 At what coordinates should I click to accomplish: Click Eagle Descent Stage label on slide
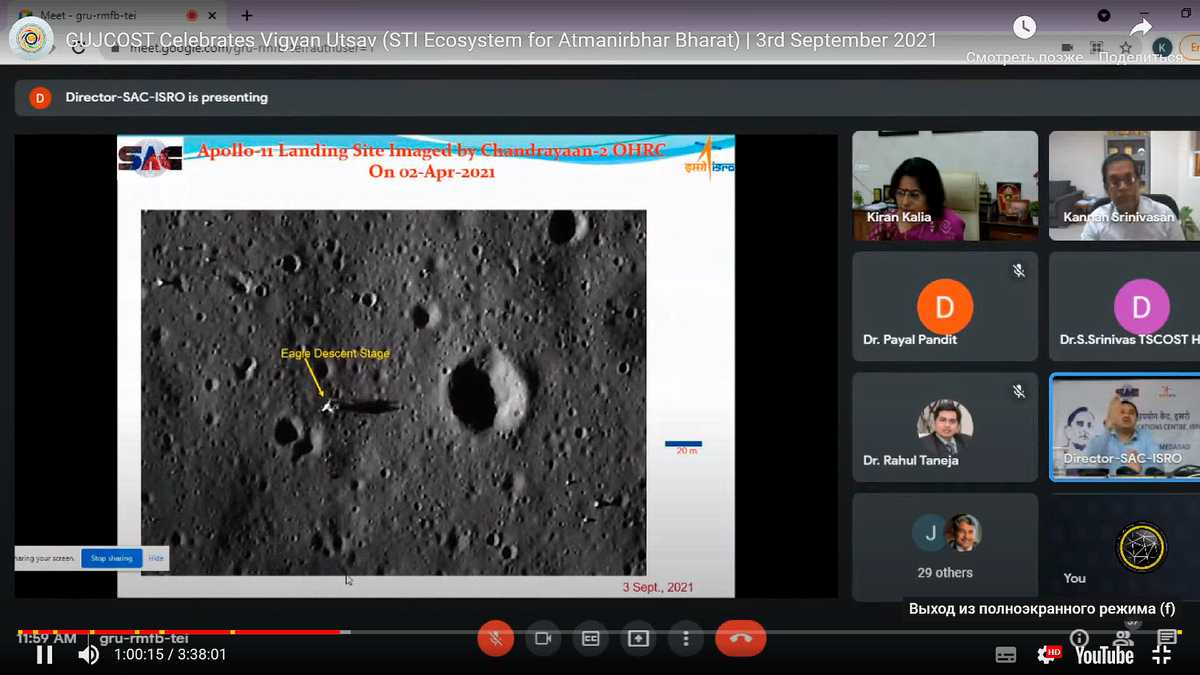(x=336, y=353)
